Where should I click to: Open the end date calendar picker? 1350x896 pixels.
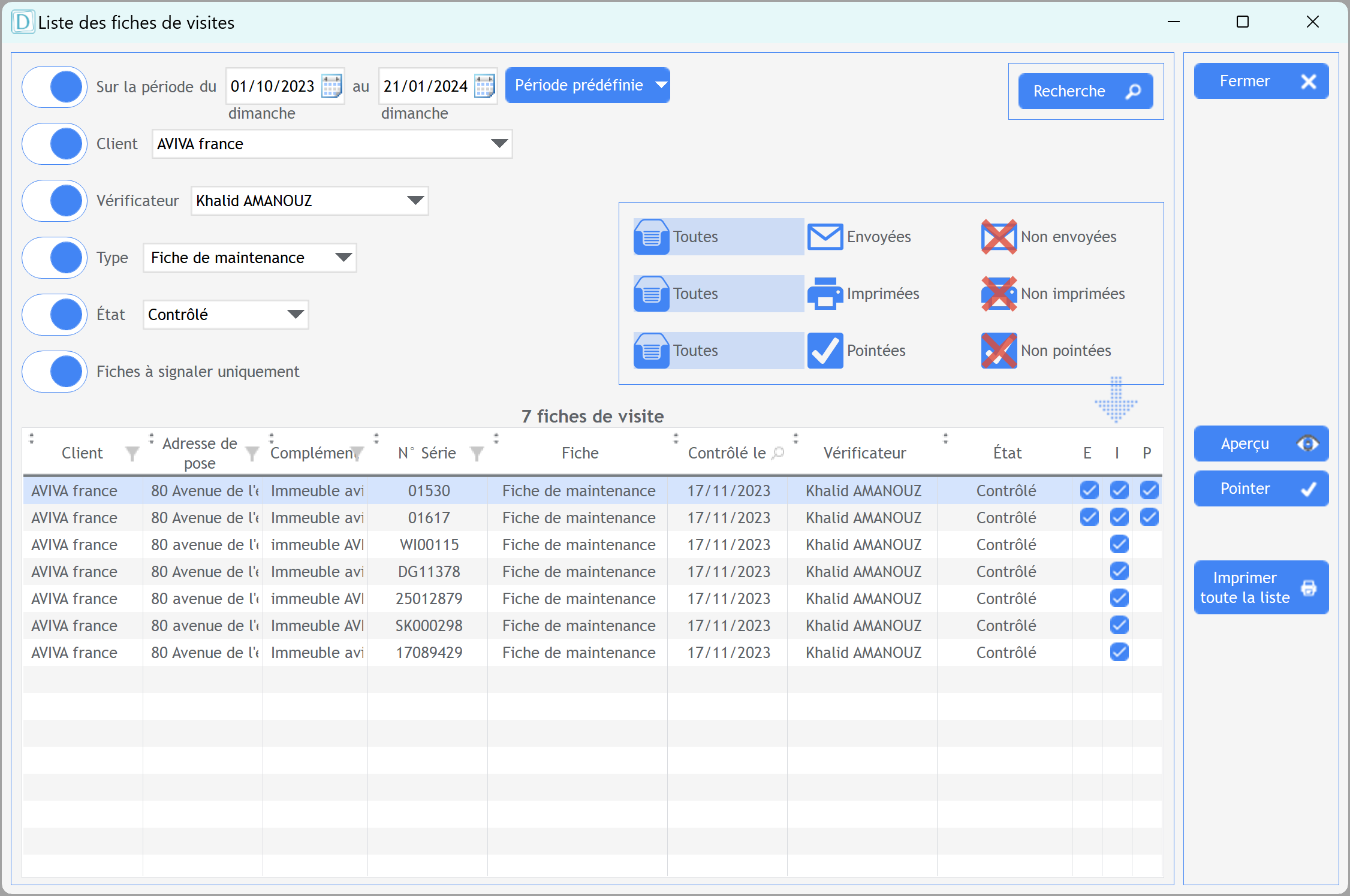(484, 86)
